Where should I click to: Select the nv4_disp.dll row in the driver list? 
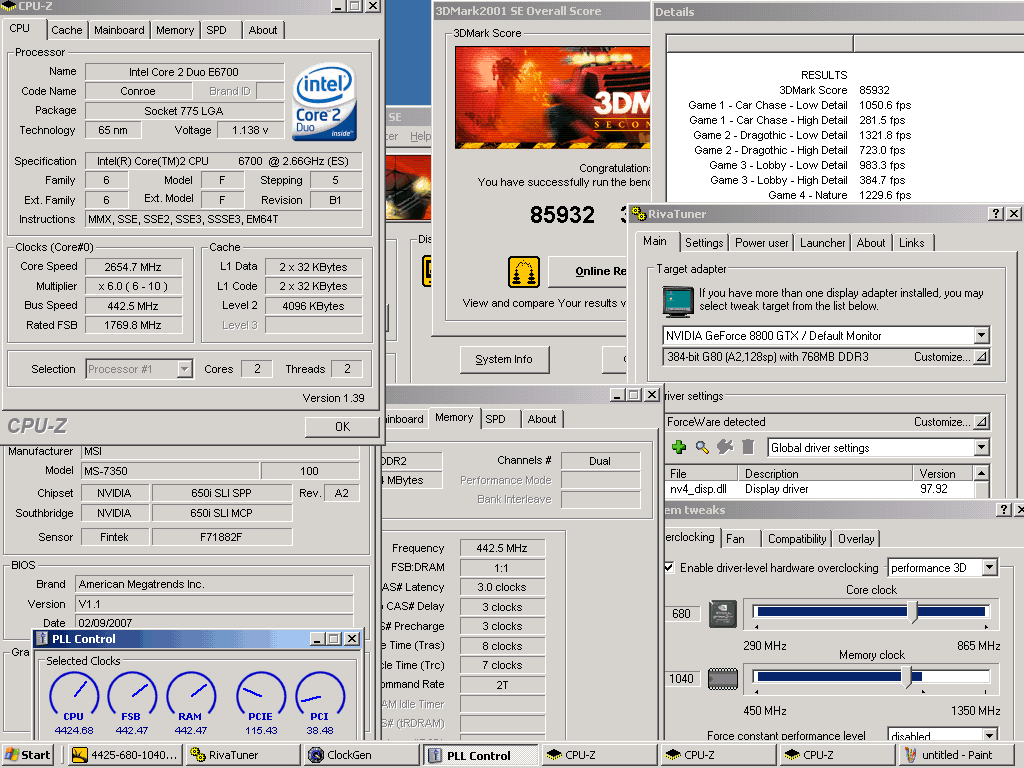pos(819,488)
